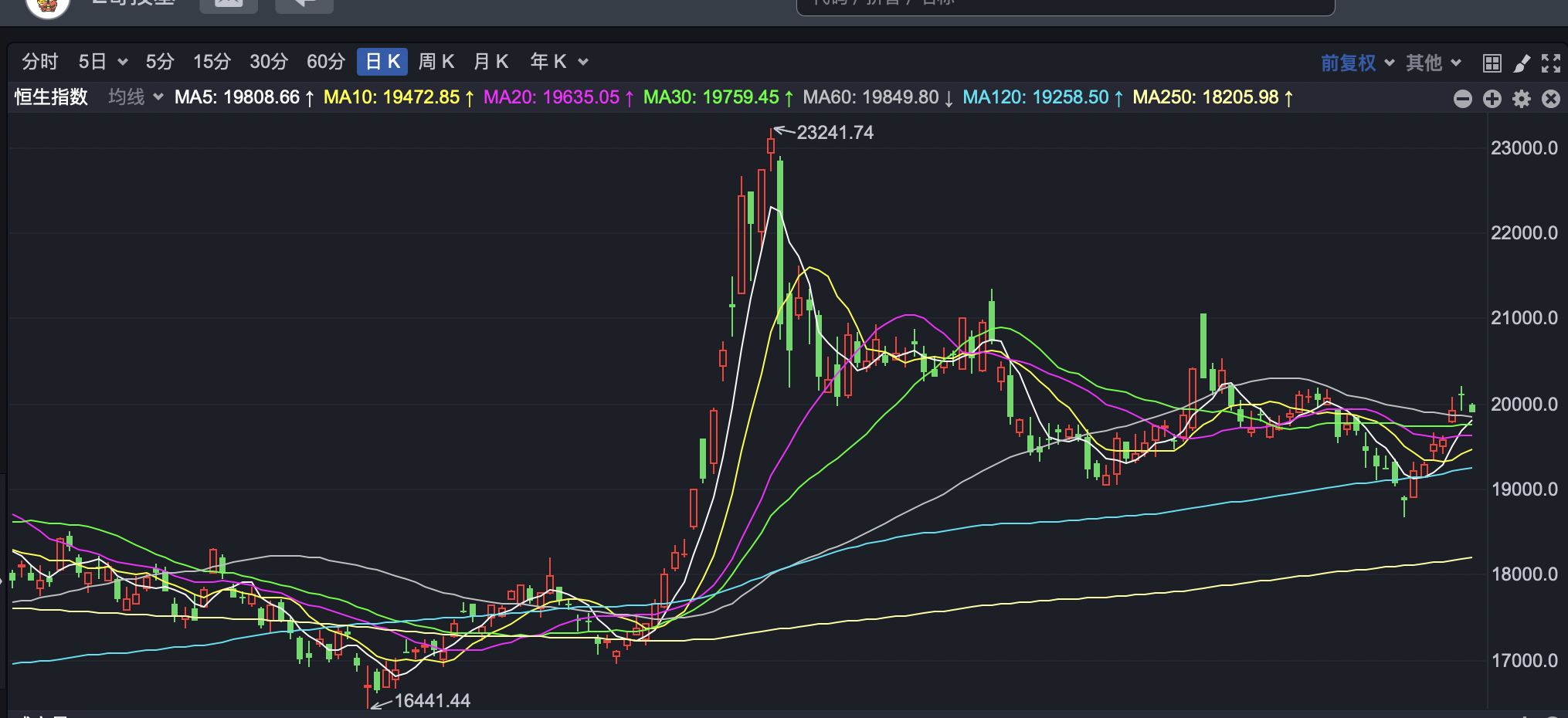Zoom out chart with minus icon

(x=1462, y=99)
